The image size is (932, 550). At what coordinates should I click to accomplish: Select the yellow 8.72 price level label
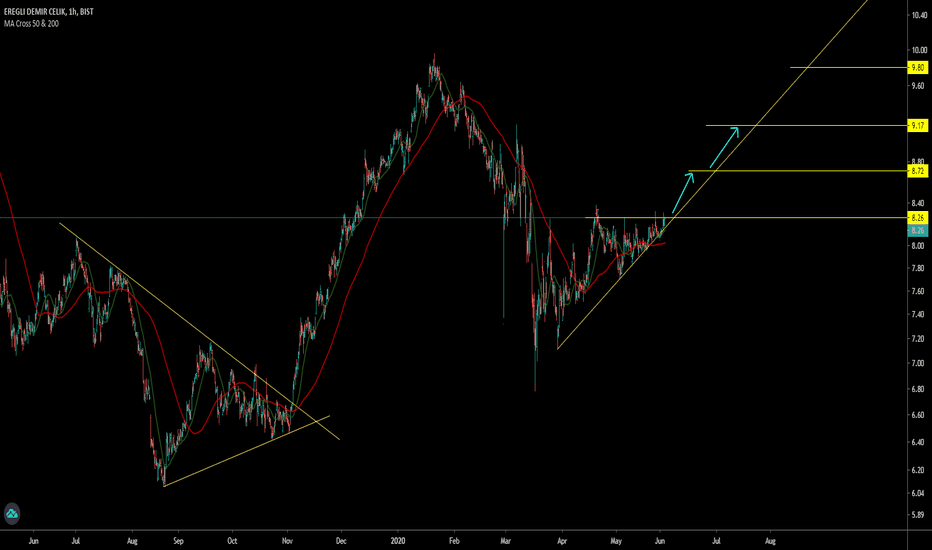(918, 171)
